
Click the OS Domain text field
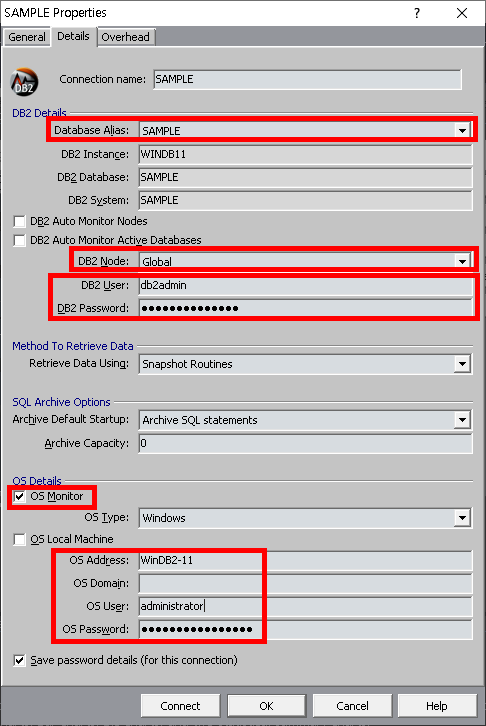(x=305, y=583)
